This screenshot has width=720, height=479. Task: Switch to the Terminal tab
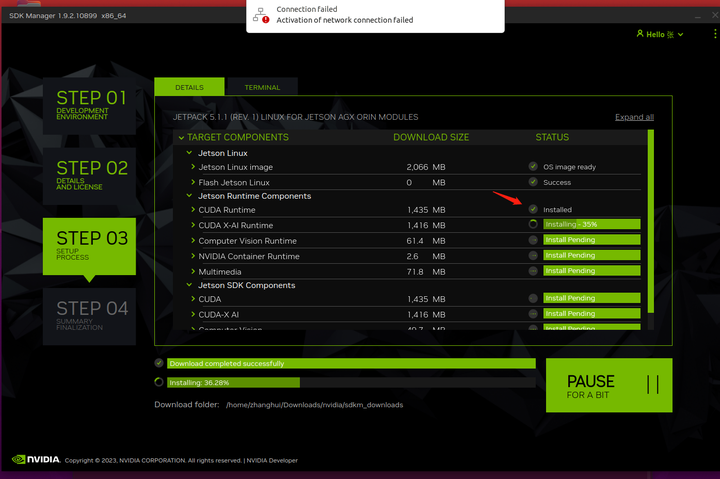[x=262, y=87]
